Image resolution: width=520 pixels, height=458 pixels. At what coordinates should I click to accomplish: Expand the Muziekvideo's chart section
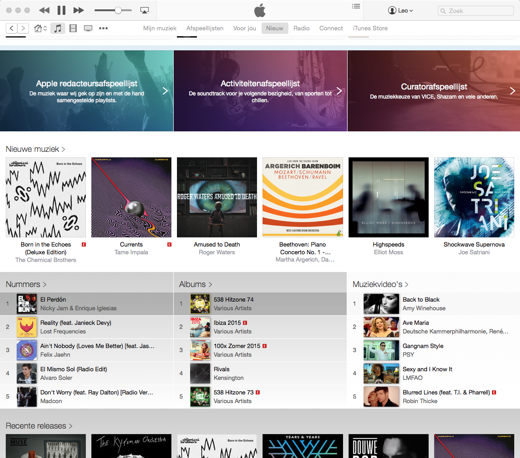(x=380, y=284)
